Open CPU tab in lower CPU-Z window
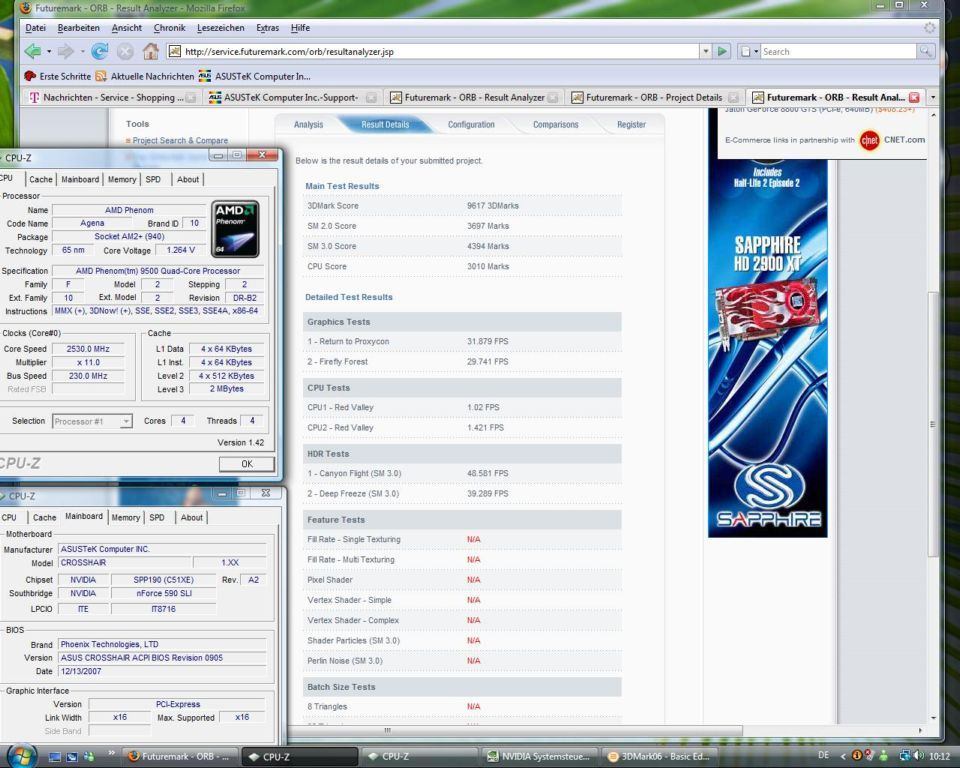The width and height of the screenshot is (960, 768). 9,518
